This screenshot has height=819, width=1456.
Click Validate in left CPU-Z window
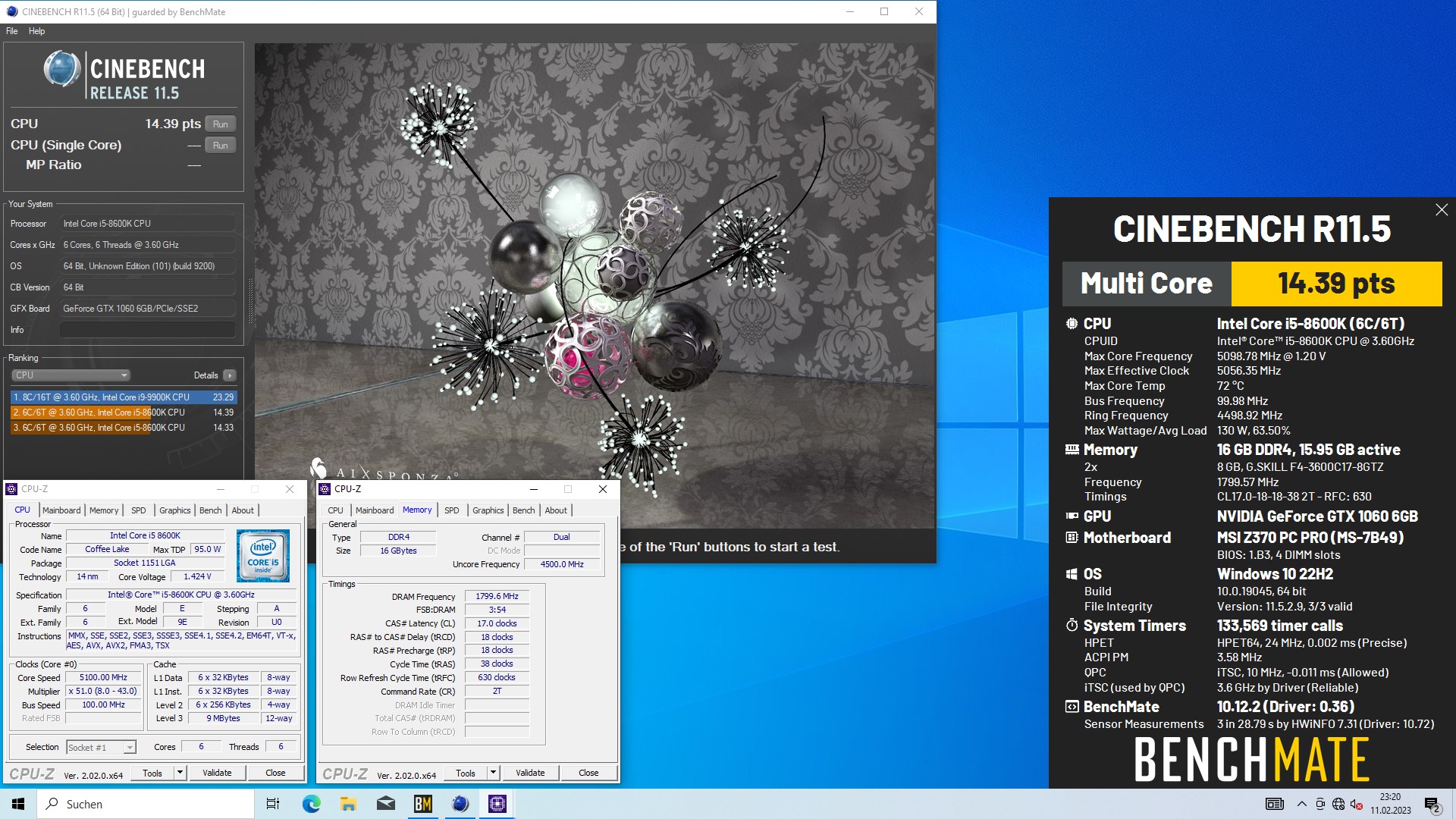point(217,773)
